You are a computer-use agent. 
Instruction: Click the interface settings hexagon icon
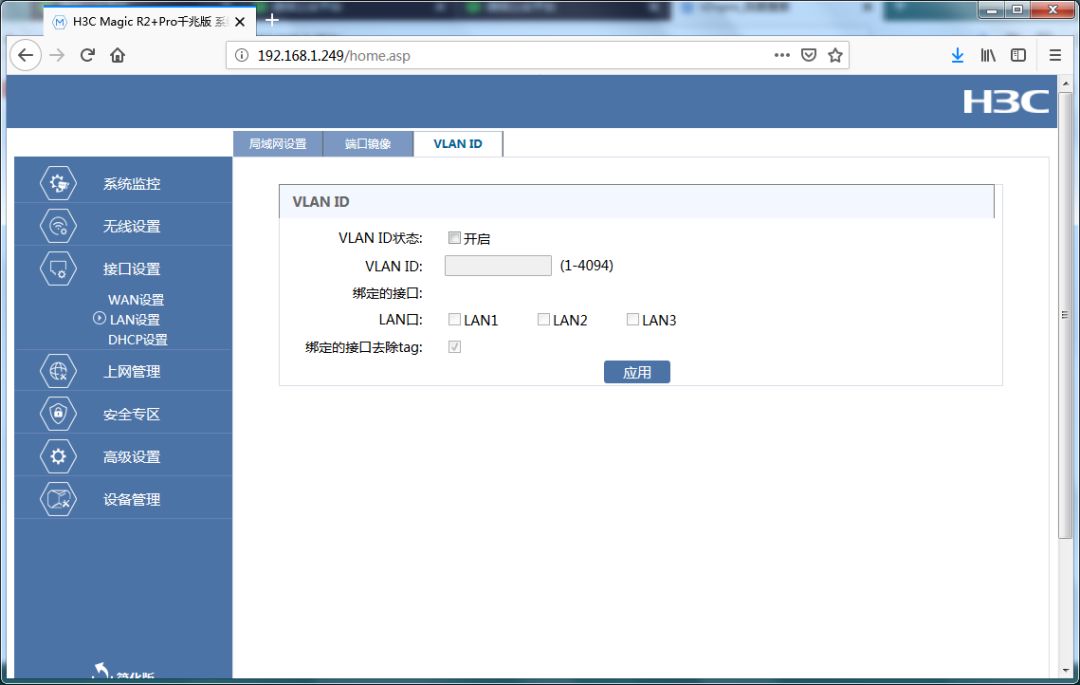point(58,268)
